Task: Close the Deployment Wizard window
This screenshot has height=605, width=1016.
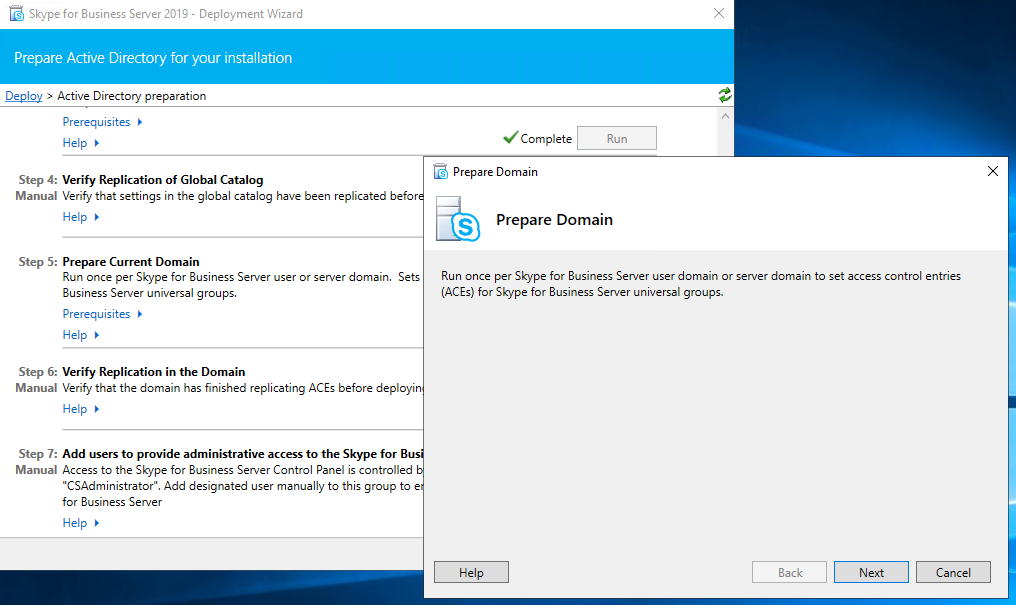Action: point(718,14)
